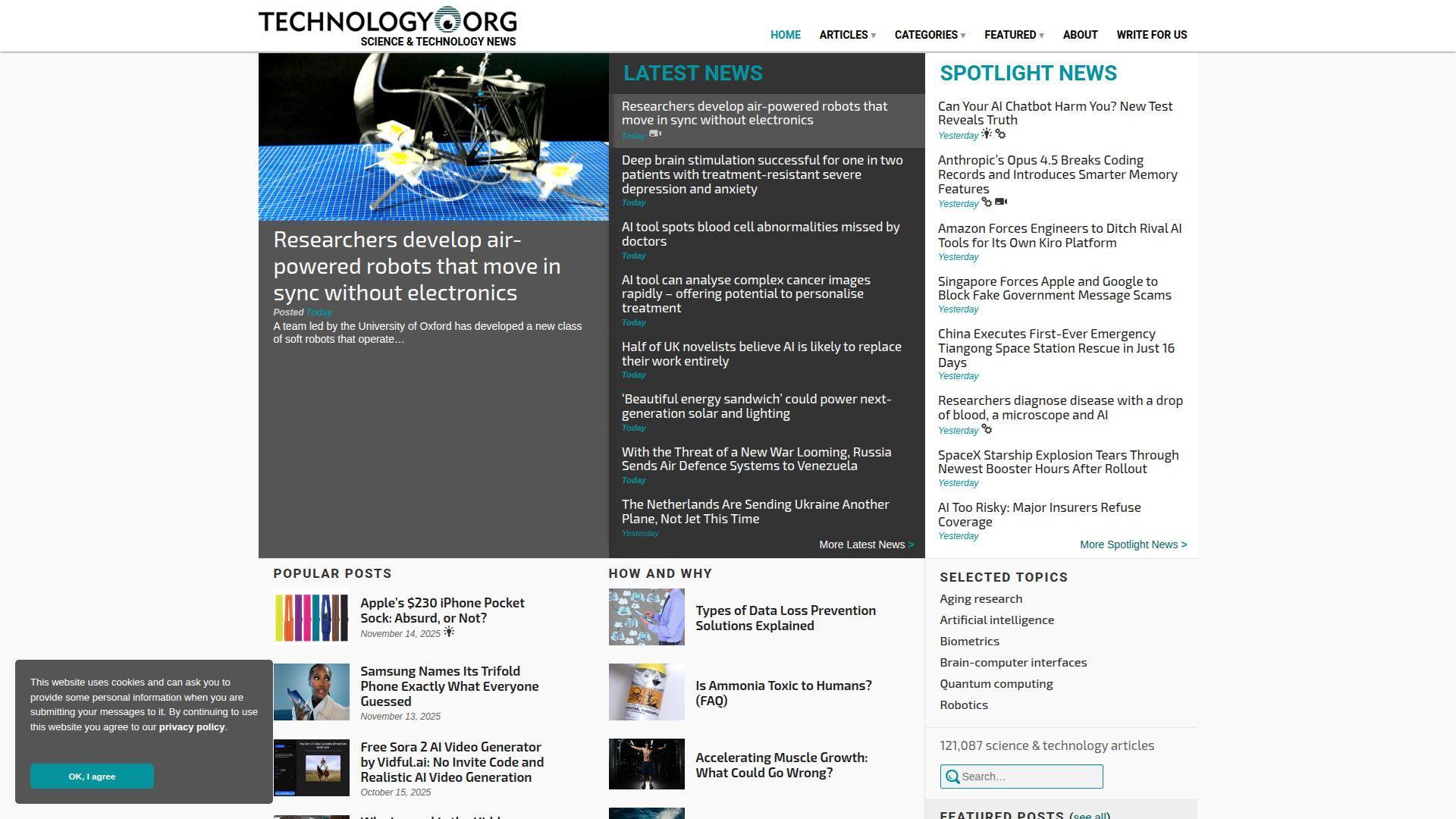1456x819 pixels.
Task: Select Quantum computing topic
Action: tap(996, 683)
